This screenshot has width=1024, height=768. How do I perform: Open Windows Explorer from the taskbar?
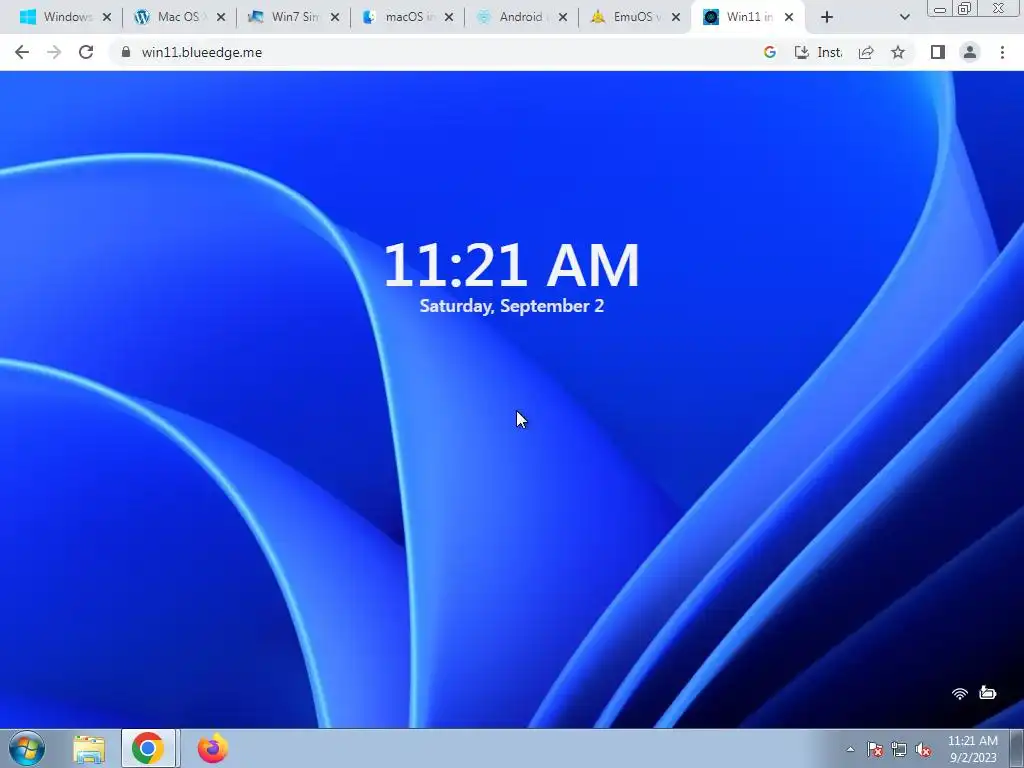point(89,749)
